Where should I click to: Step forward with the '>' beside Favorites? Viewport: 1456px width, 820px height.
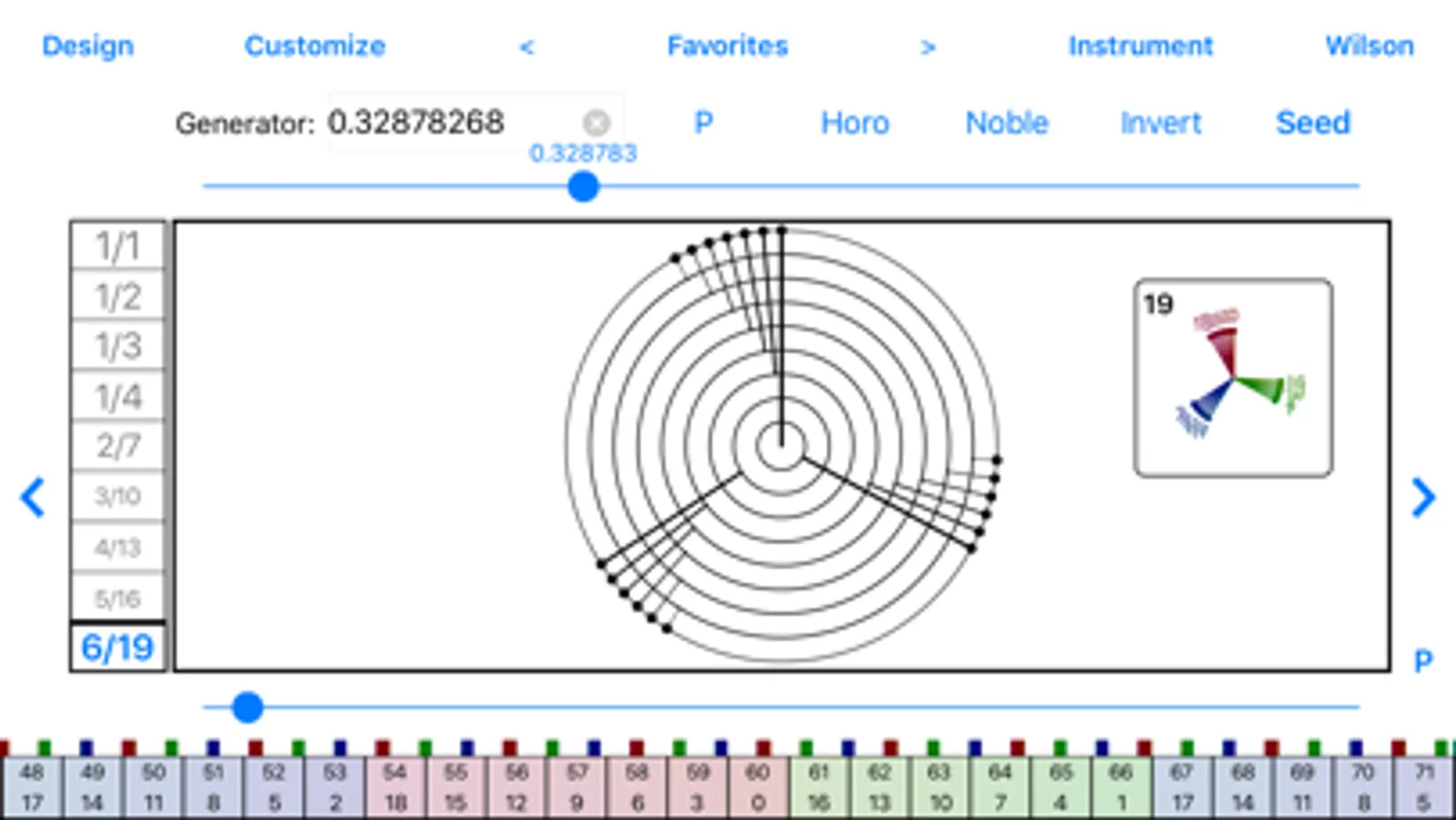tap(927, 46)
